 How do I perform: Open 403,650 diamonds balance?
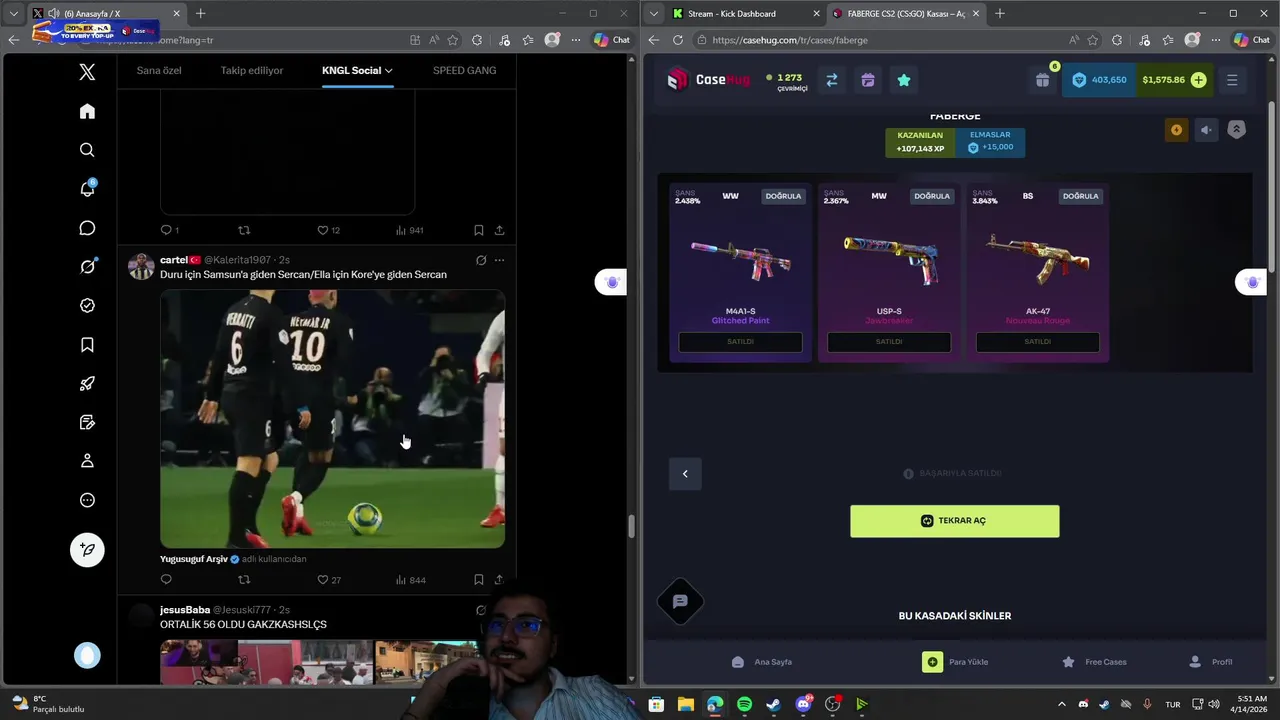1099,80
